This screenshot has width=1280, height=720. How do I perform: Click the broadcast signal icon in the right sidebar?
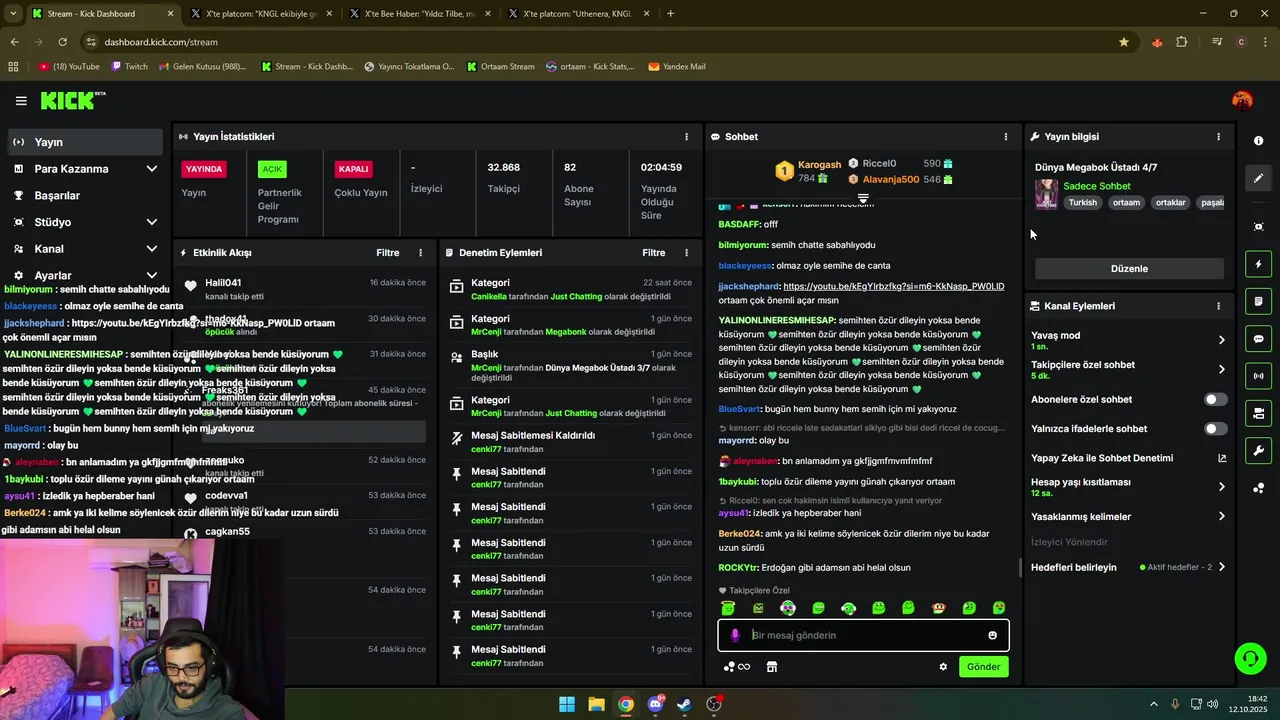pos(1259,376)
